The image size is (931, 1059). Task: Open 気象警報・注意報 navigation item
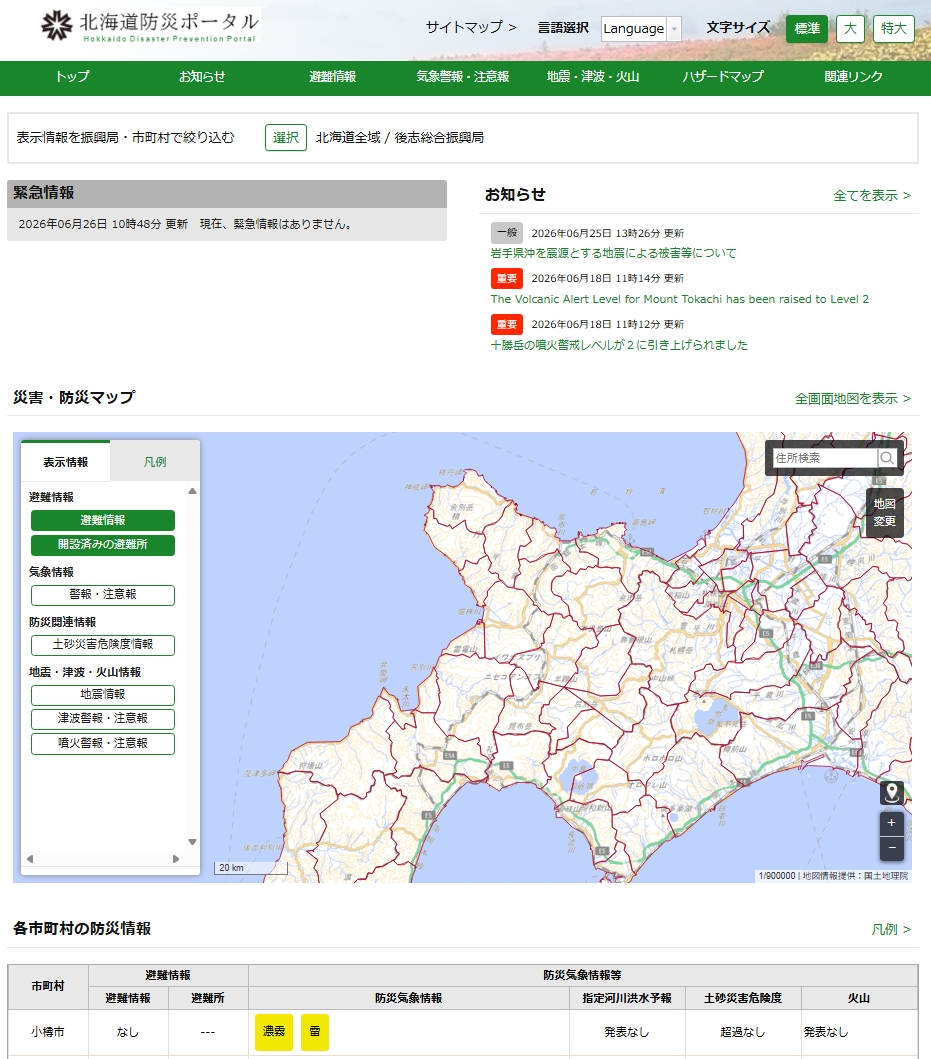(463, 77)
